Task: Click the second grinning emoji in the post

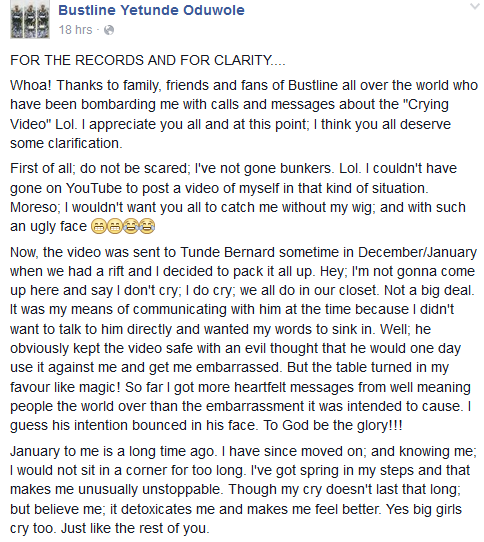Action: click(114, 226)
